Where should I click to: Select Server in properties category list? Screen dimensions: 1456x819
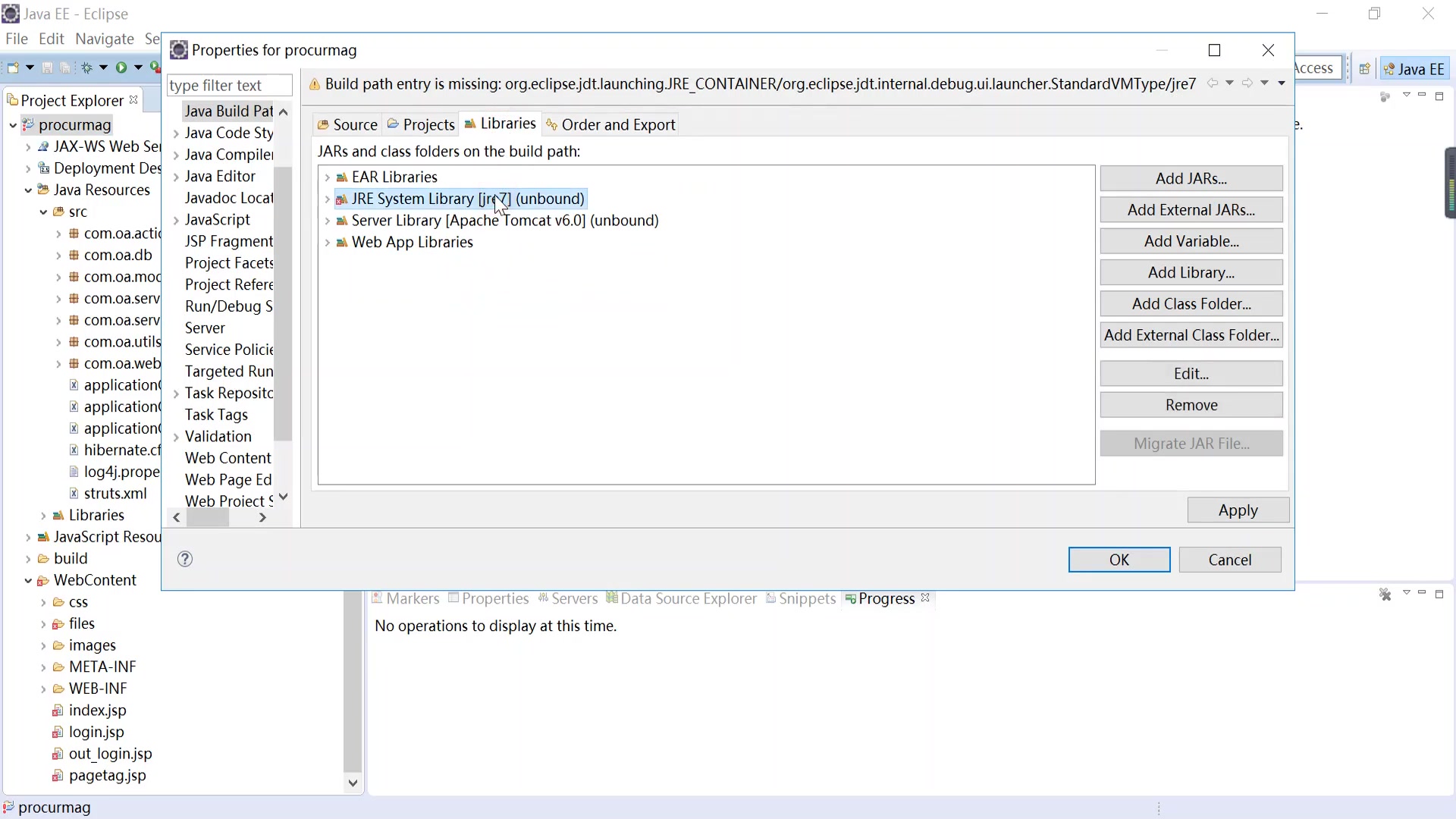pyautogui.click(x=205, y=328)
